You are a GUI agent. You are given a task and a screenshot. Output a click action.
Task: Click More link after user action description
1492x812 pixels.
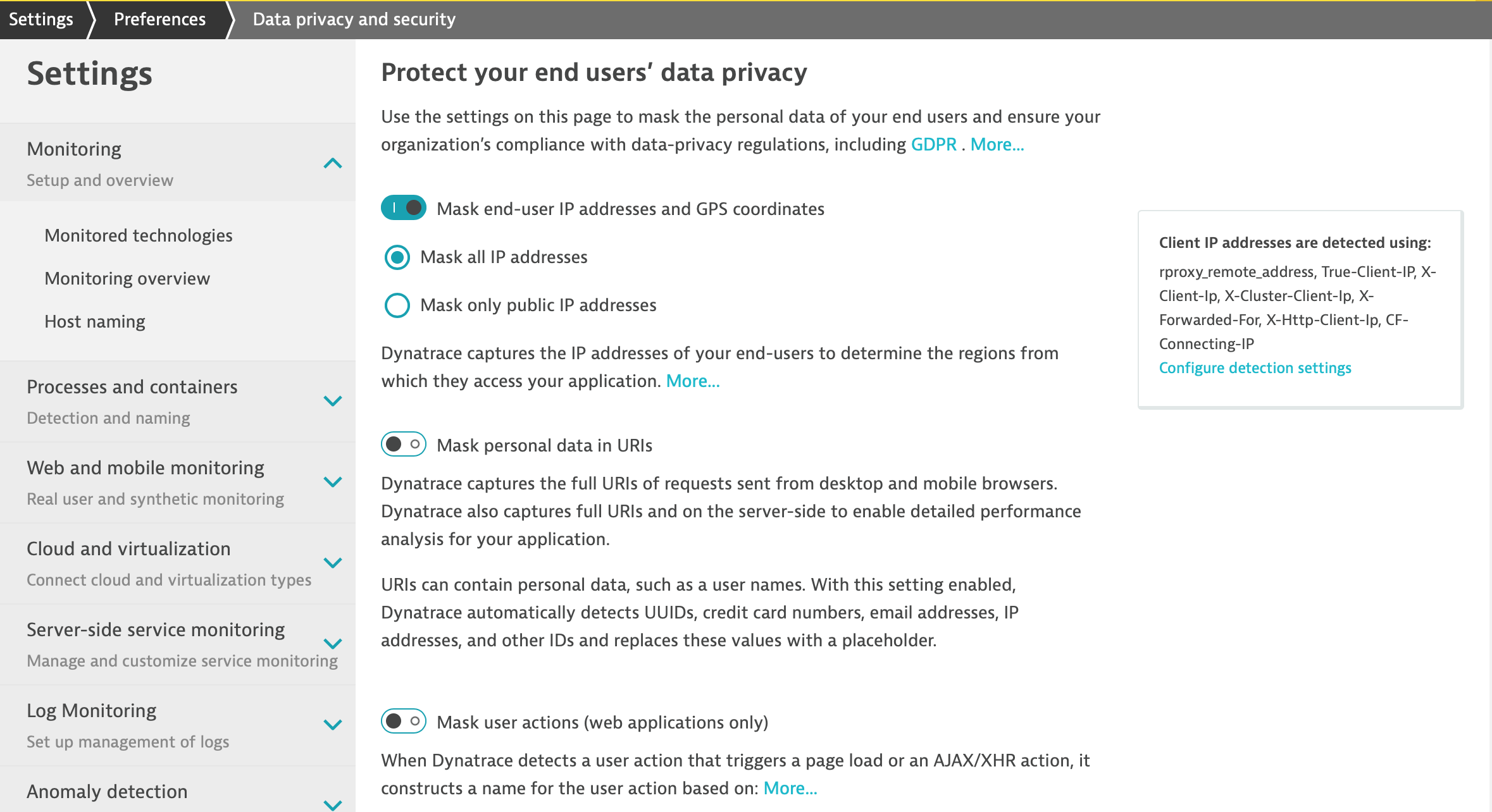790,789
